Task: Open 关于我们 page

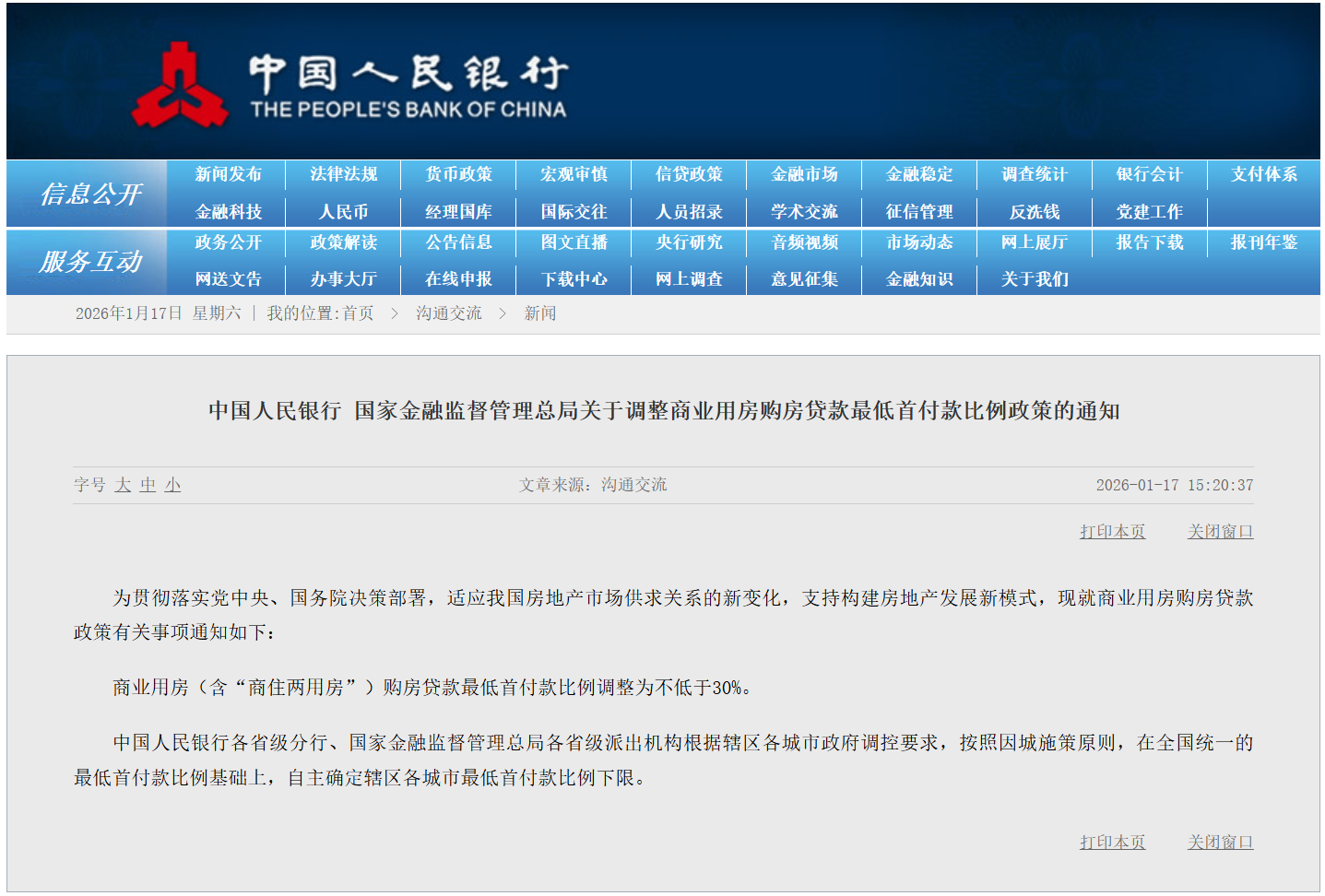Action: [x=1035, y=279]
